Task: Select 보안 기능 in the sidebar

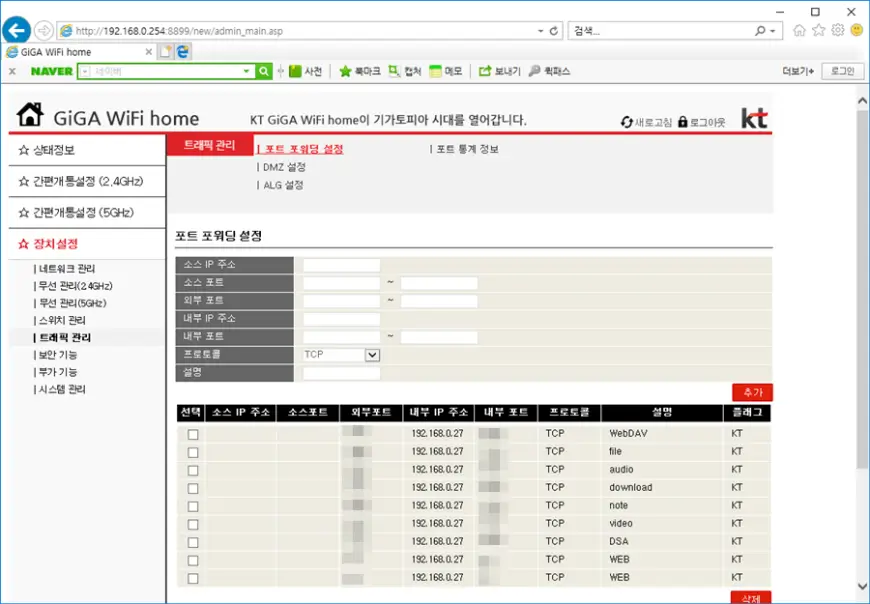Action: click(58, 355)
